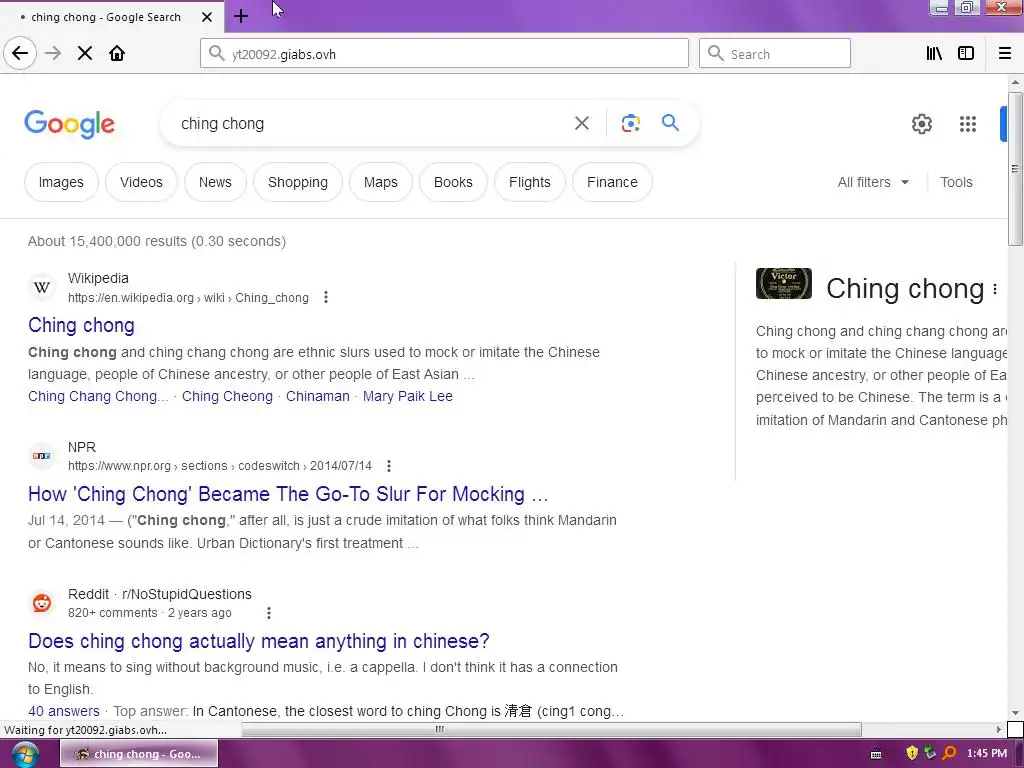Switch to the Maps filter
1024x768 pixels.
[x=381, y=182]
